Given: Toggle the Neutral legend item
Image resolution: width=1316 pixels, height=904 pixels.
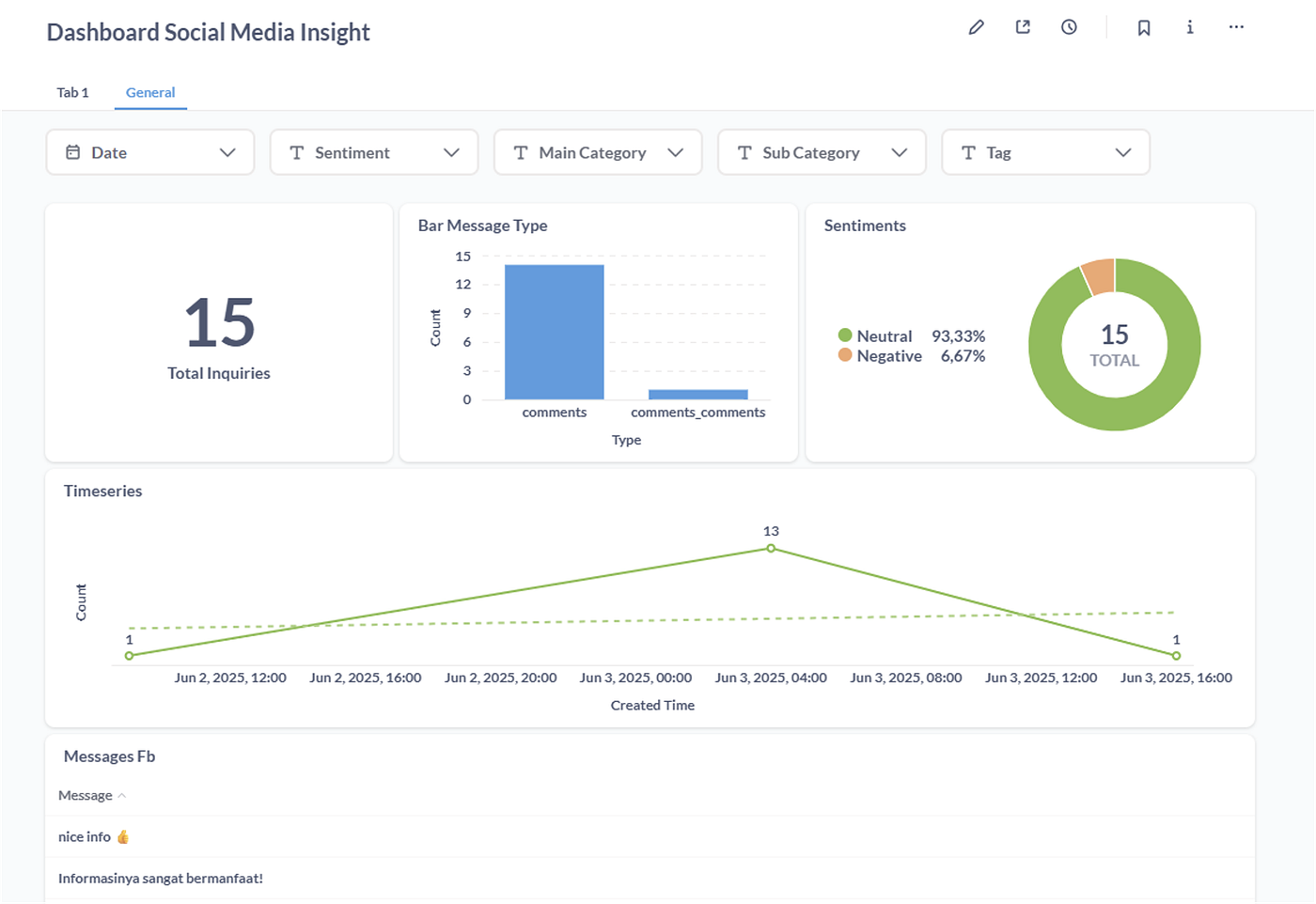Looking at the screenshot, I should (x=875, y=335).
